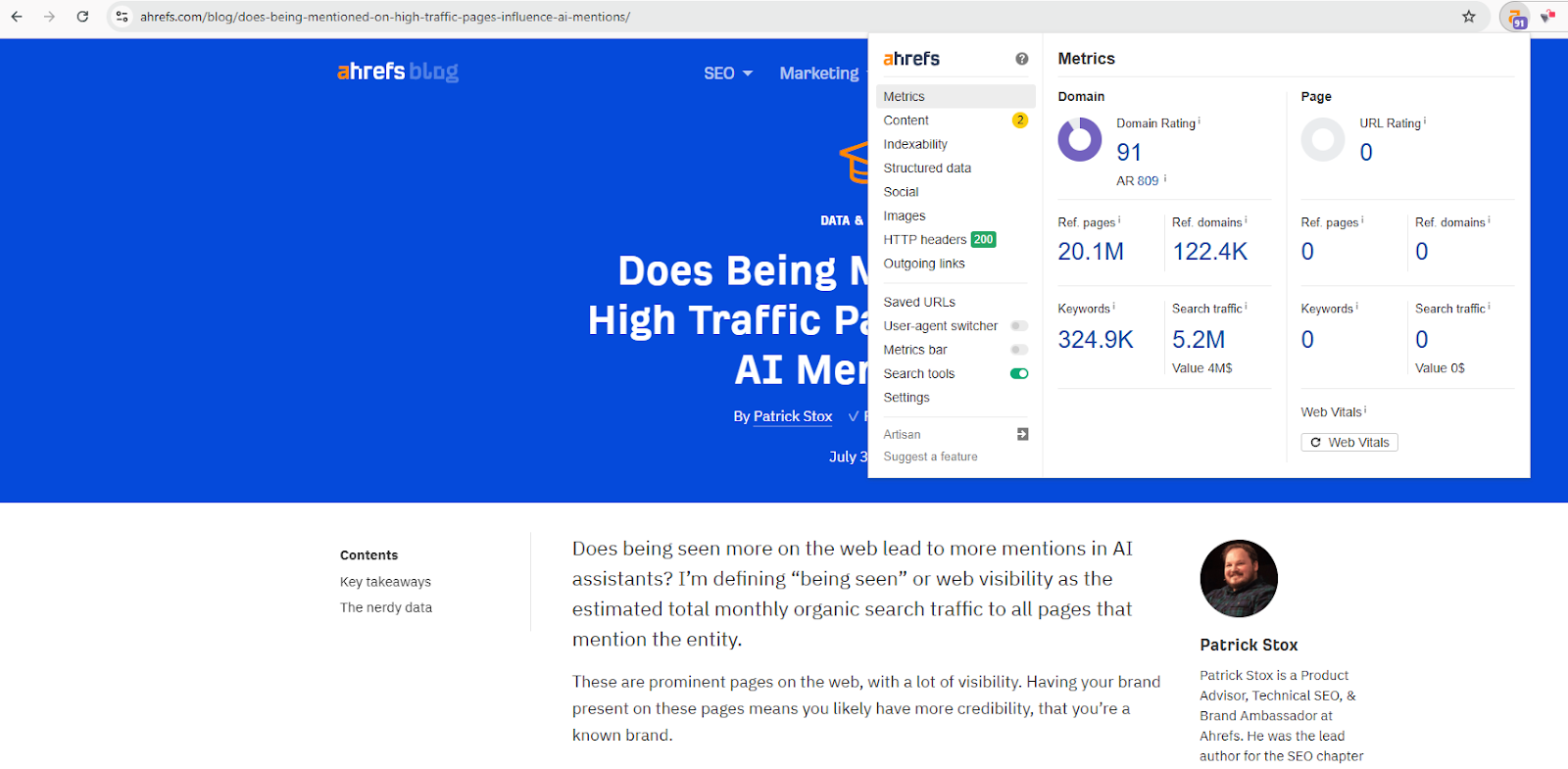Click the info icon next to Domain Rating
The width and height of the screenshot is (1568, 769).
1200,121
